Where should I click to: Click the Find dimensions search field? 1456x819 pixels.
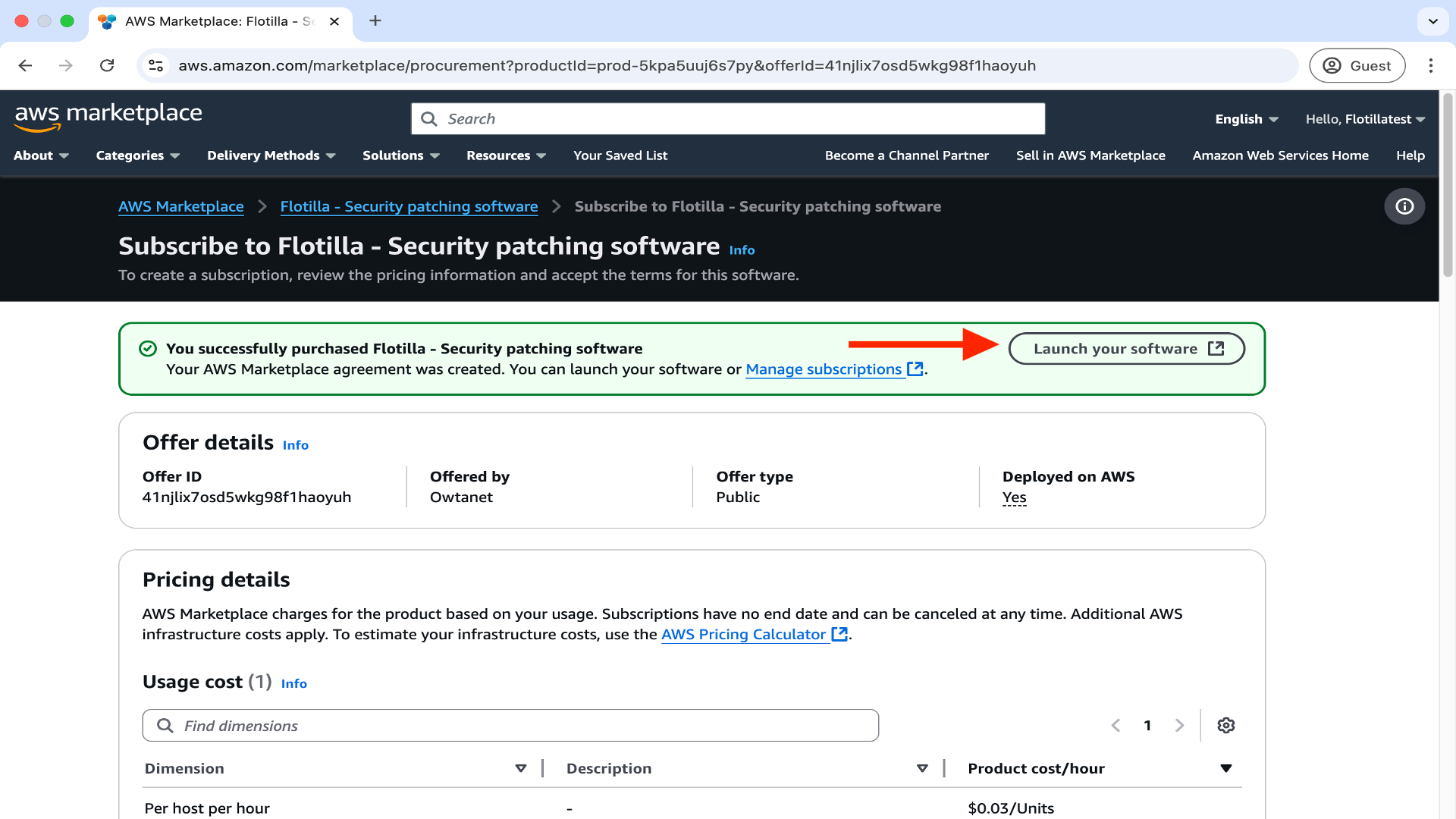pyautogui.click(x=510, y=726)
